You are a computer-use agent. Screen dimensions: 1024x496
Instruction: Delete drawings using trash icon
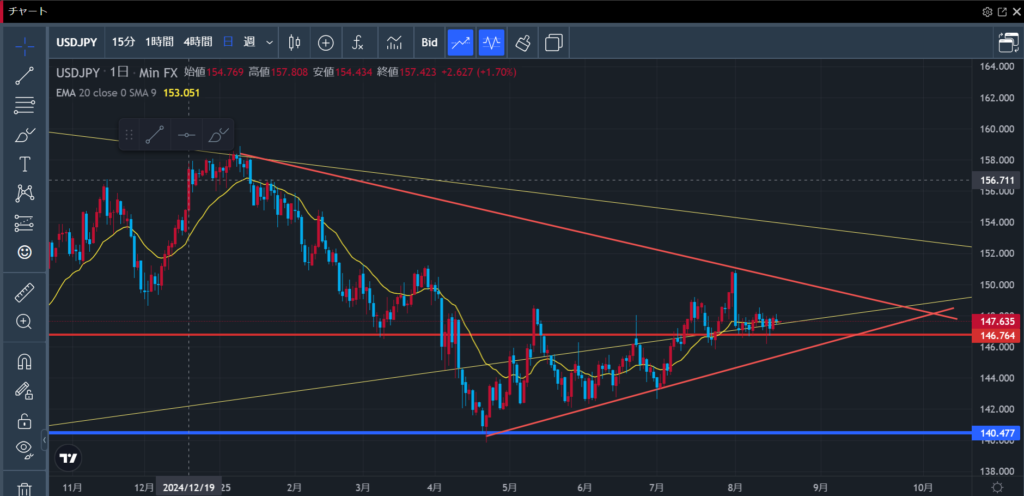[x=25, y=488]
